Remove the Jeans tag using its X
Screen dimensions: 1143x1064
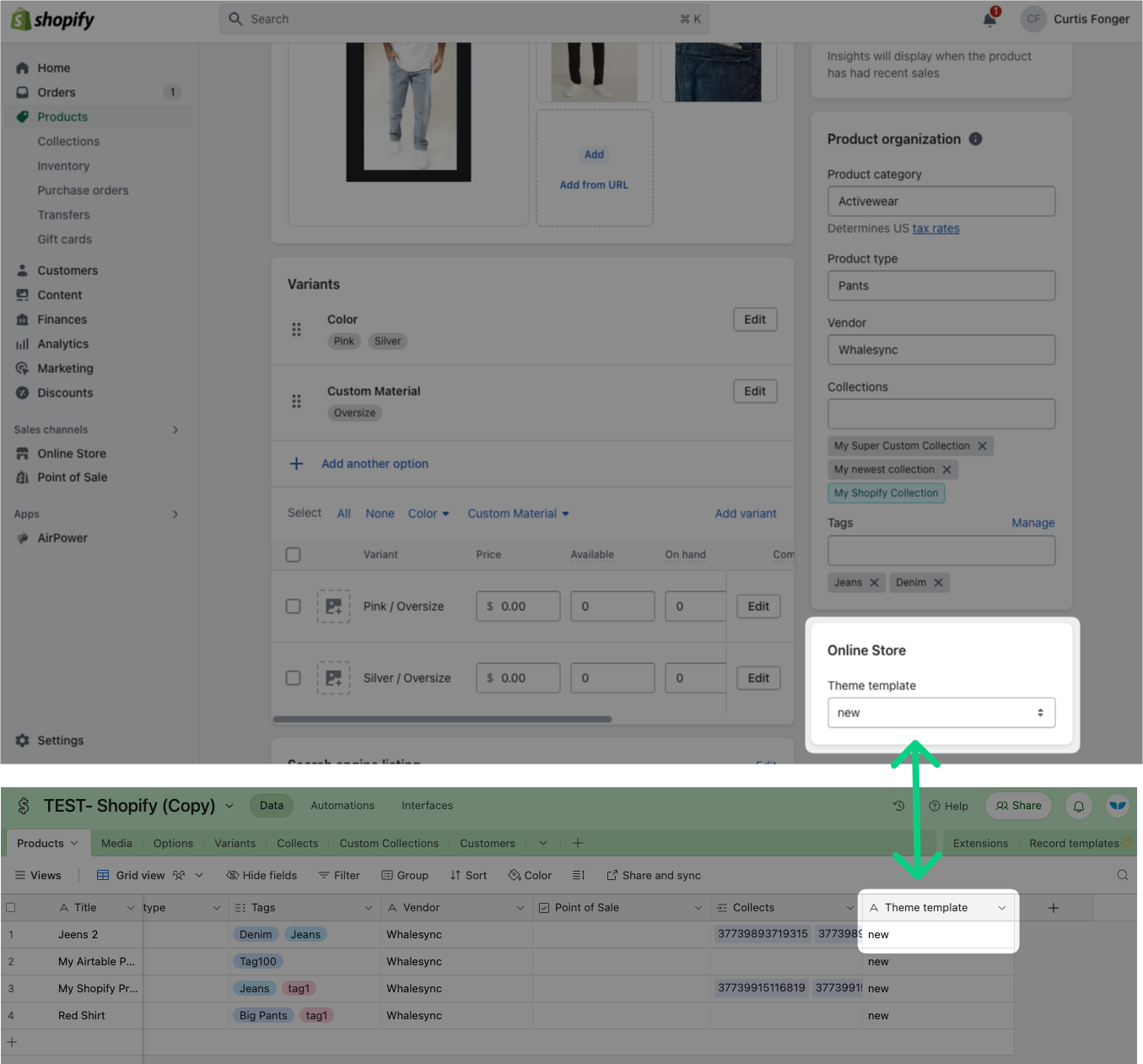[874, 582]
